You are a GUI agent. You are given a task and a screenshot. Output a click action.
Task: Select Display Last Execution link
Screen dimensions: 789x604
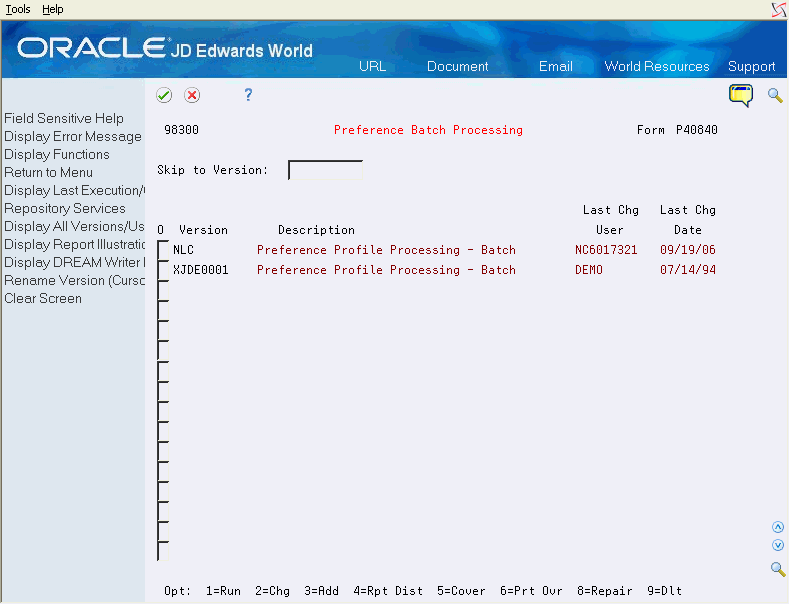(x=74, y=190)
